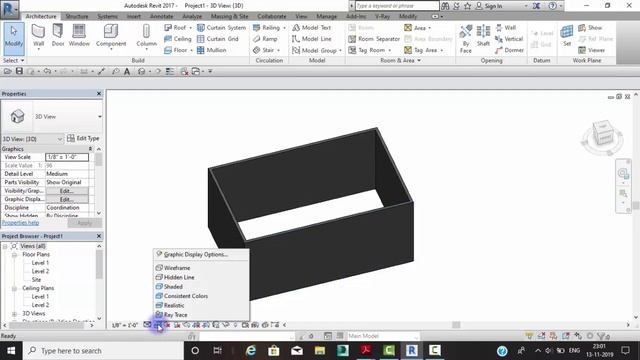Screen dimensions: 640x360
Task: Click the Save icon in quick access toolbar
Action: (x=19, y=71)
